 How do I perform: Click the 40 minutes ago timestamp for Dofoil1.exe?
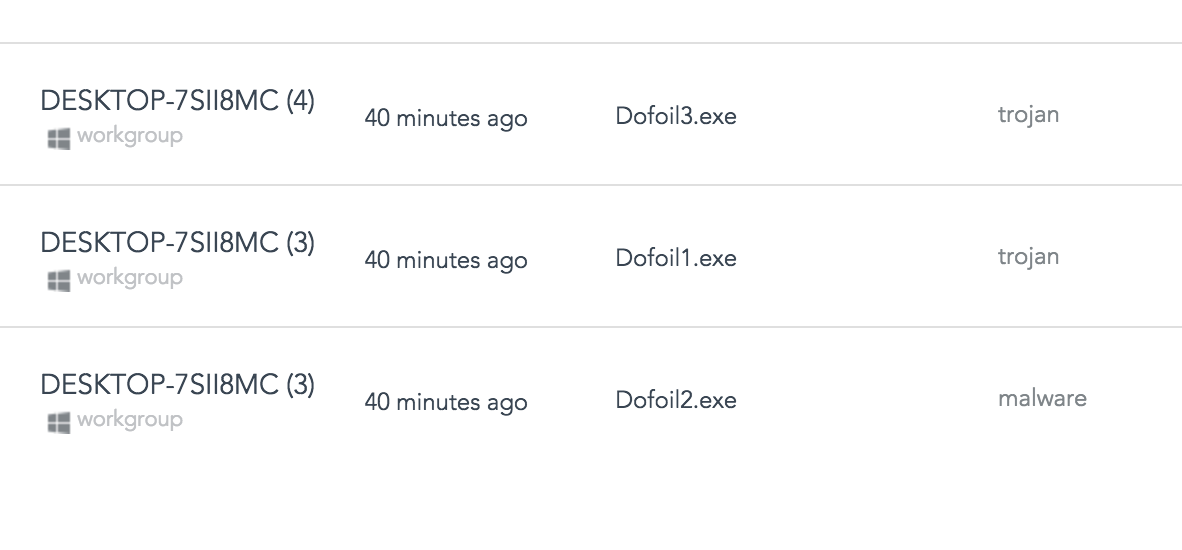[446, 260]
